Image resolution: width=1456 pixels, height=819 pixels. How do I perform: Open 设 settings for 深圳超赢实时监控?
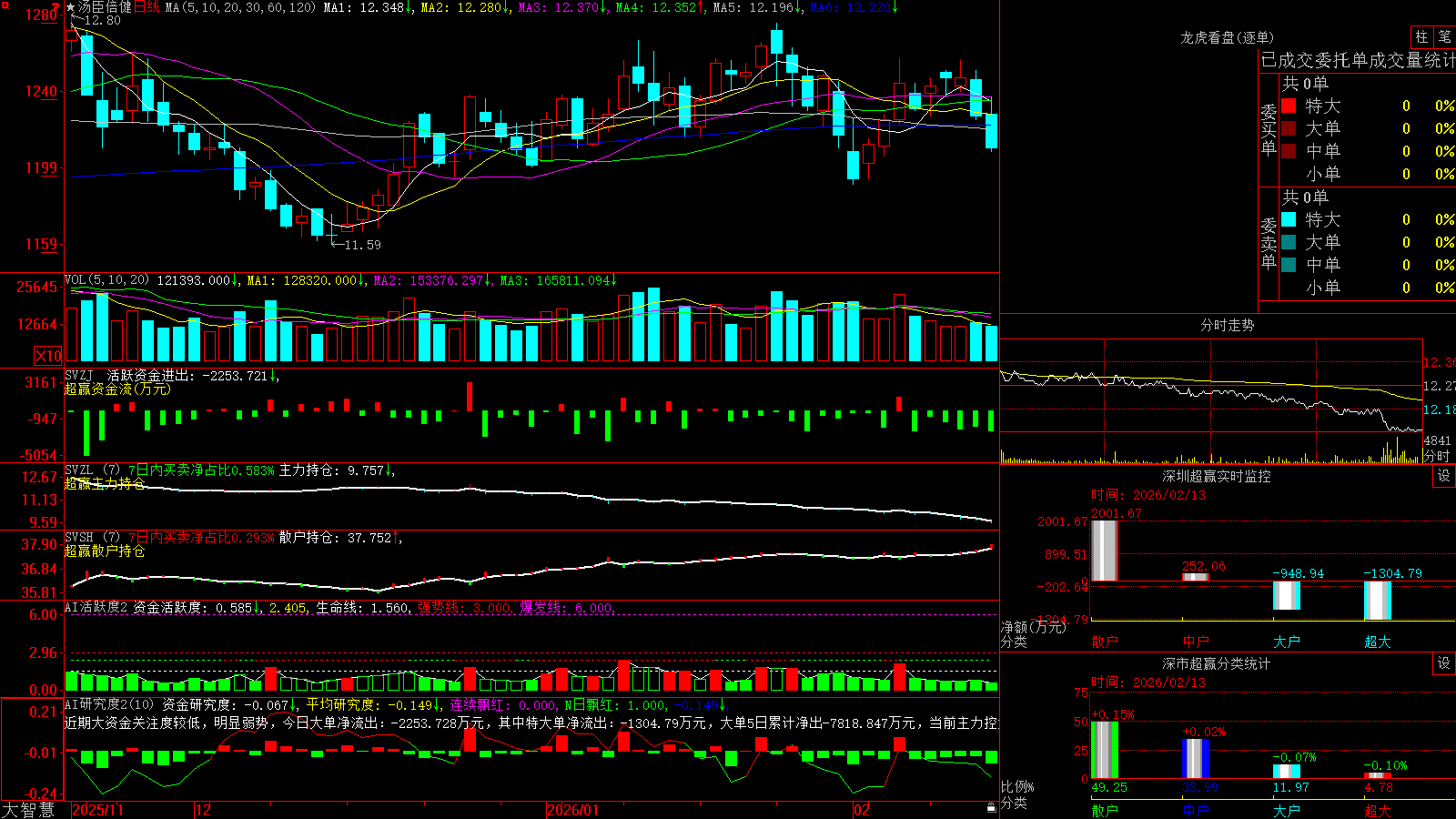[x=1444, y=476]
